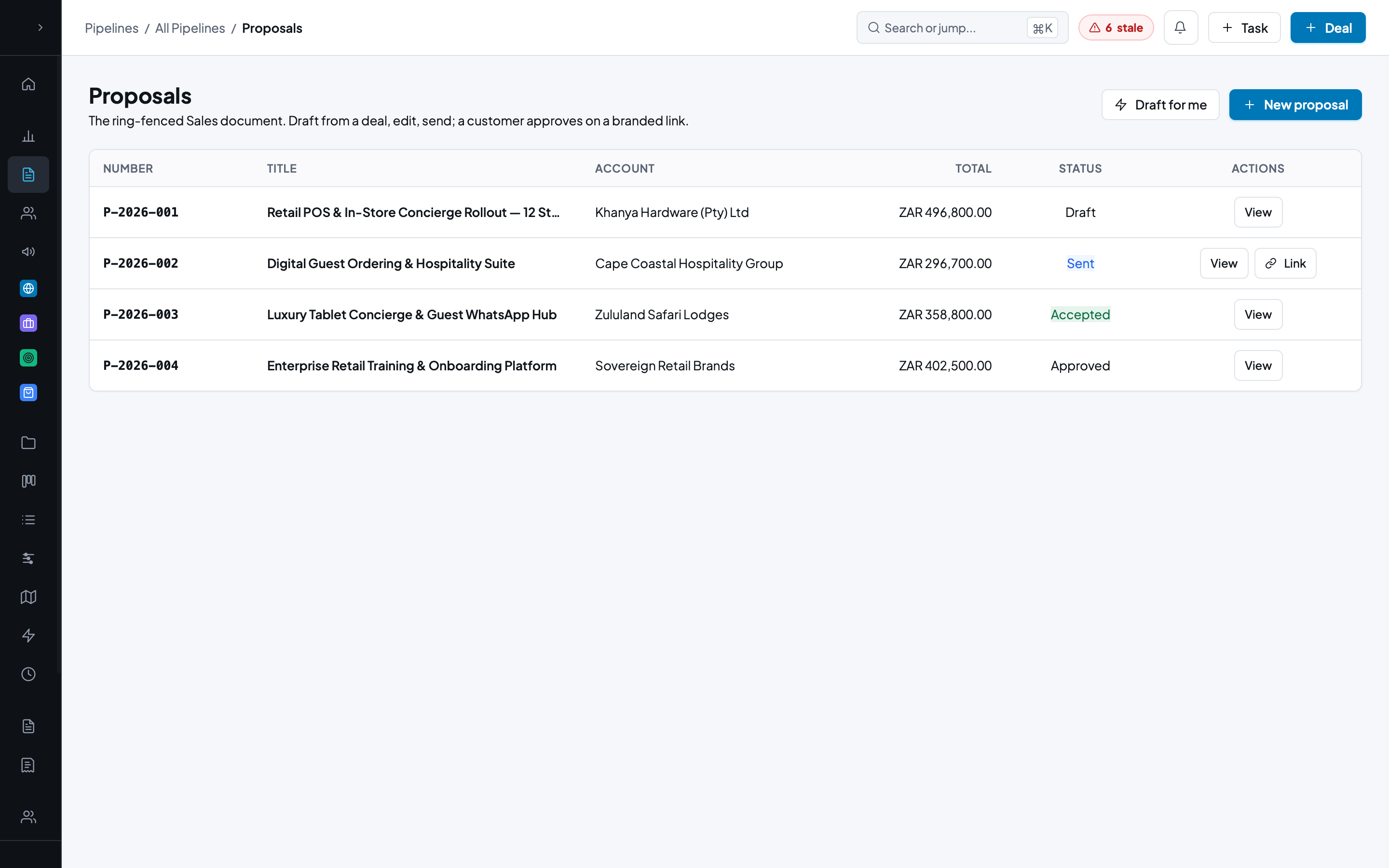Screen dimensions: 1389x868
Task: View the Cape Coastal Hospitality proposal
Action: (1223, 263)
